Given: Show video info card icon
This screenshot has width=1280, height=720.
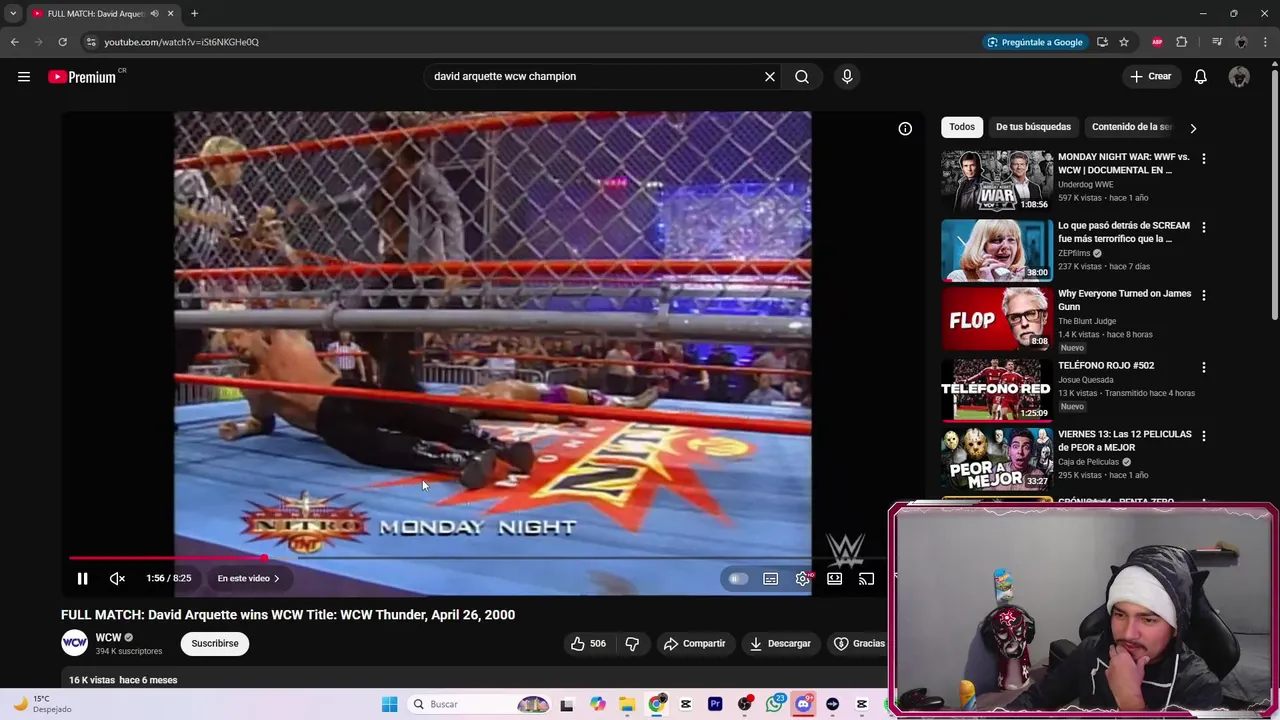Looking at the screenshot, I should click(905, 128).
